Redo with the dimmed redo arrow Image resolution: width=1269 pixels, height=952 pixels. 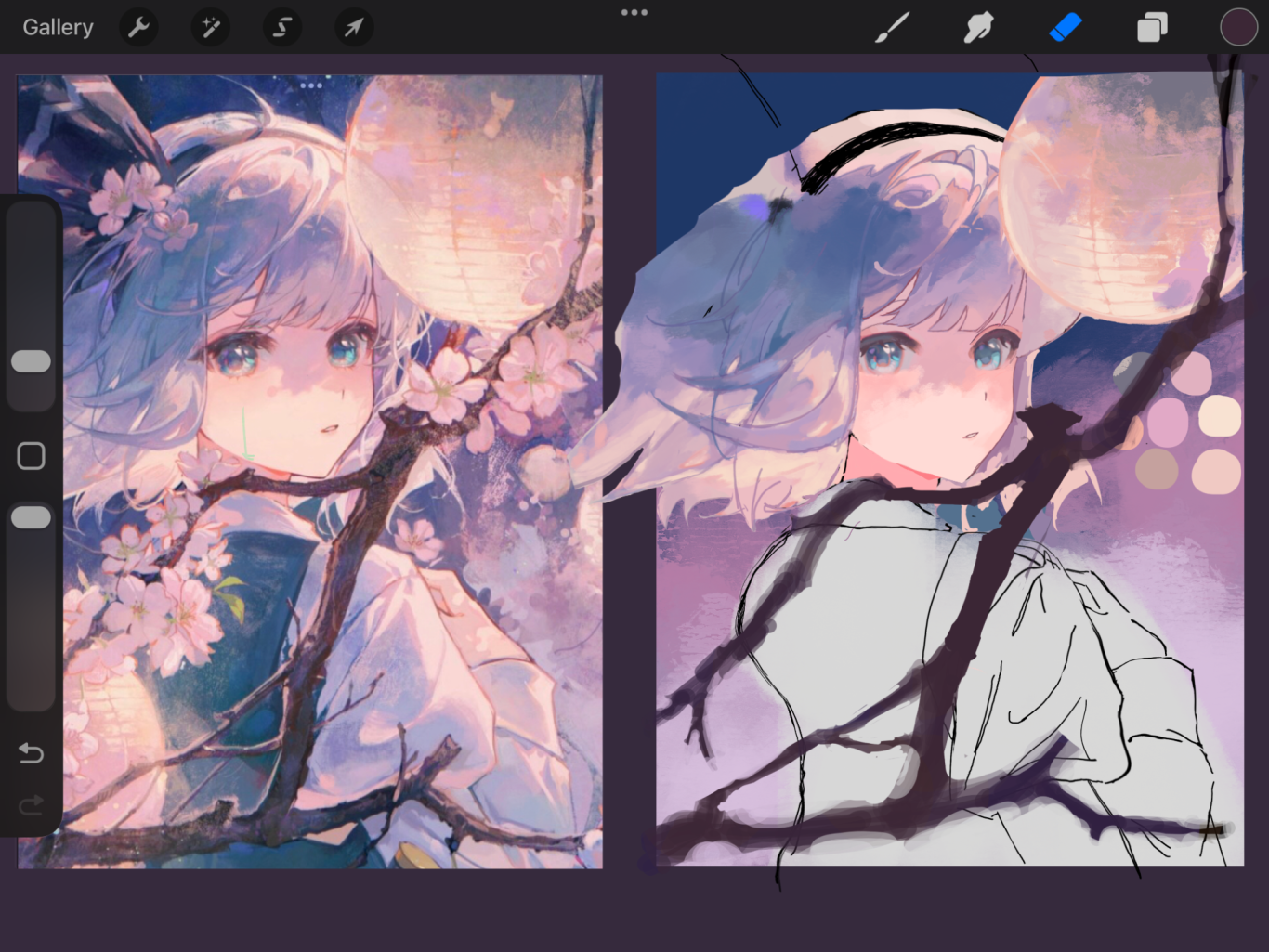(31, 805)
